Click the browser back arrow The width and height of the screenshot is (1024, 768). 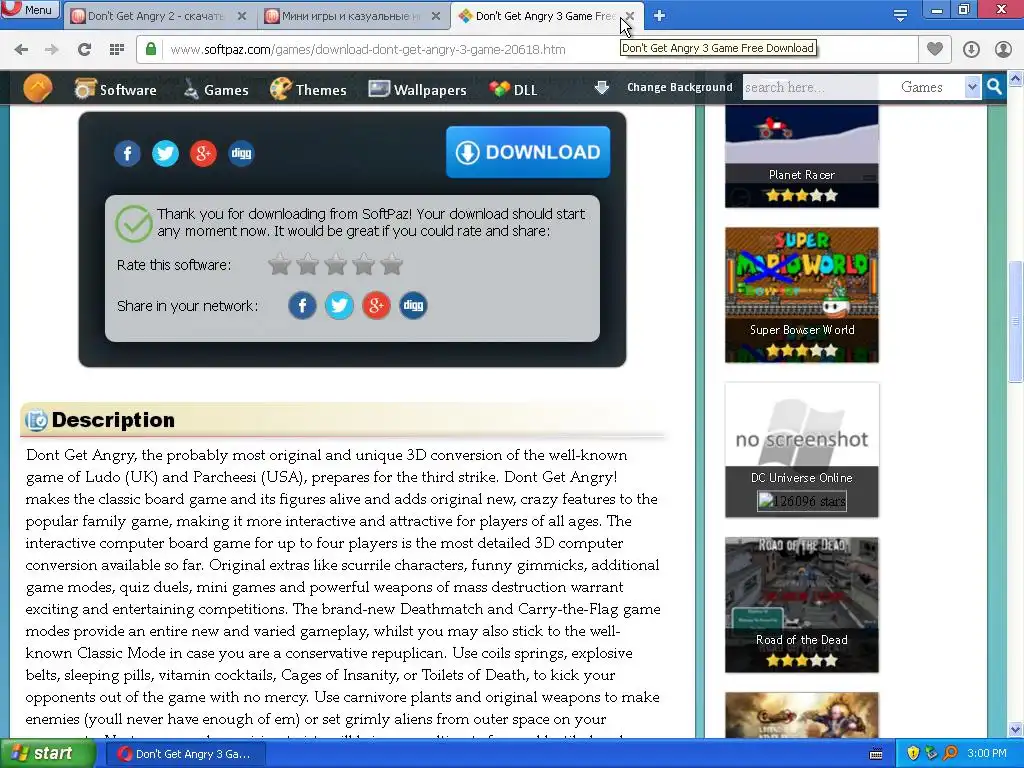[x=22, y=50]
